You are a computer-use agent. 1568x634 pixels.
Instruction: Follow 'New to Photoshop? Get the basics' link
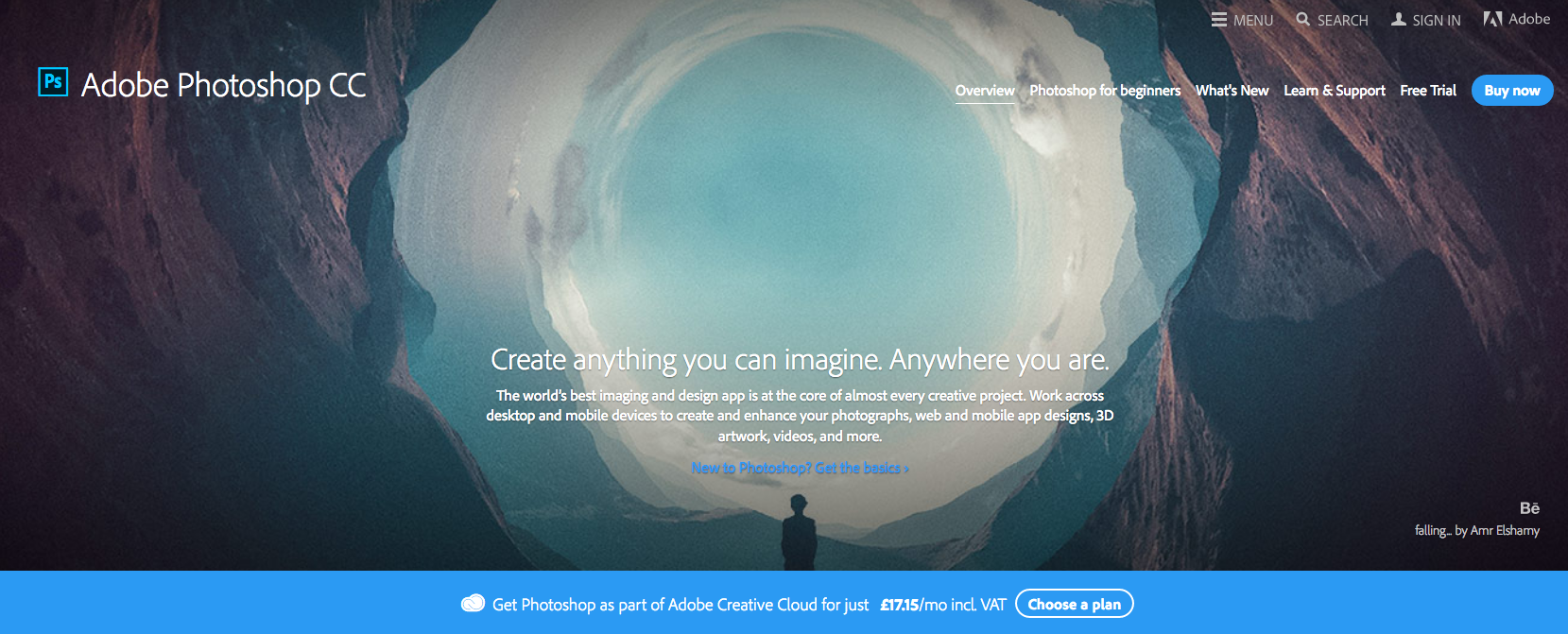point(800,468)
